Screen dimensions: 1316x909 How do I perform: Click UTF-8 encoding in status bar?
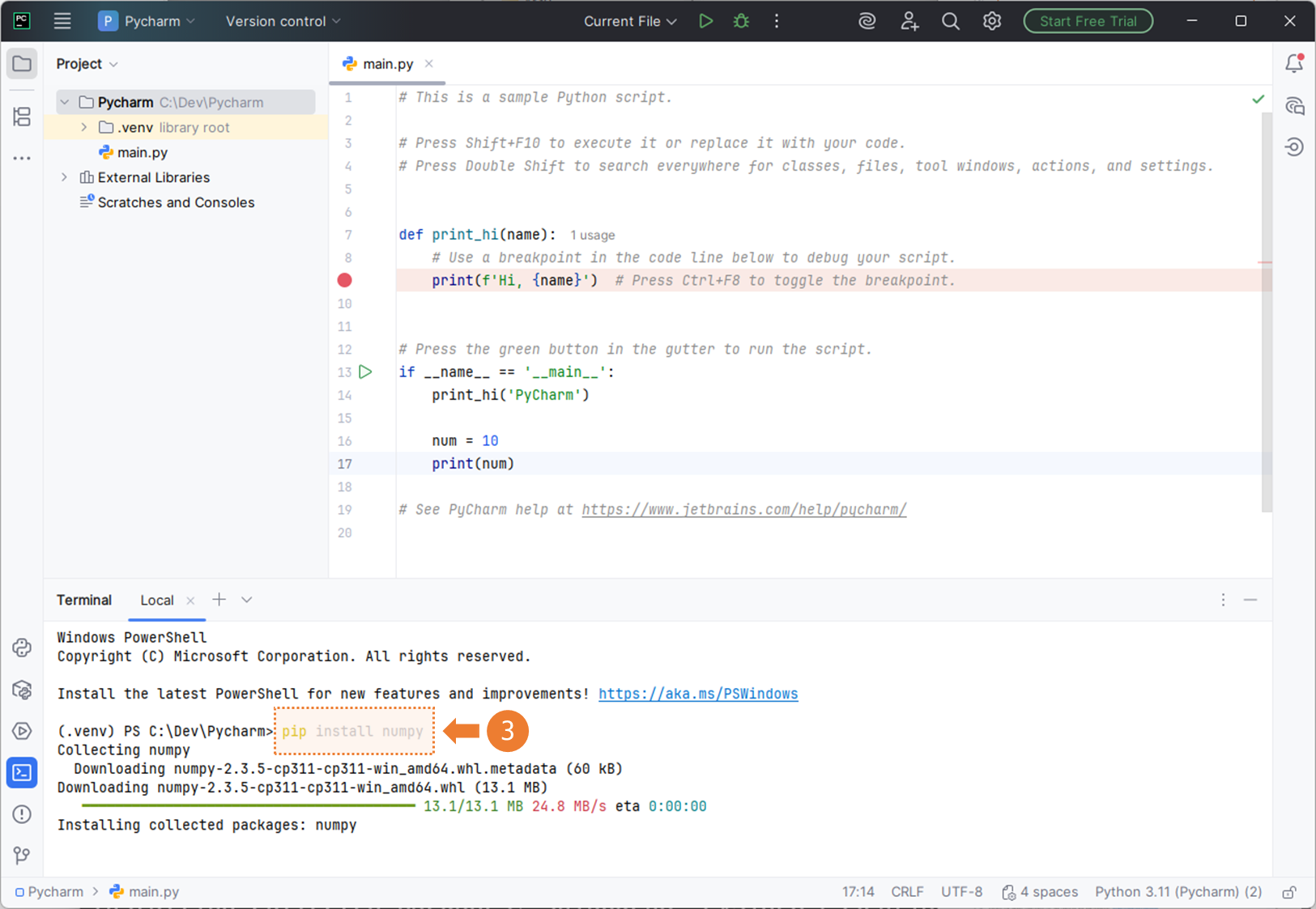coord(961,892)
